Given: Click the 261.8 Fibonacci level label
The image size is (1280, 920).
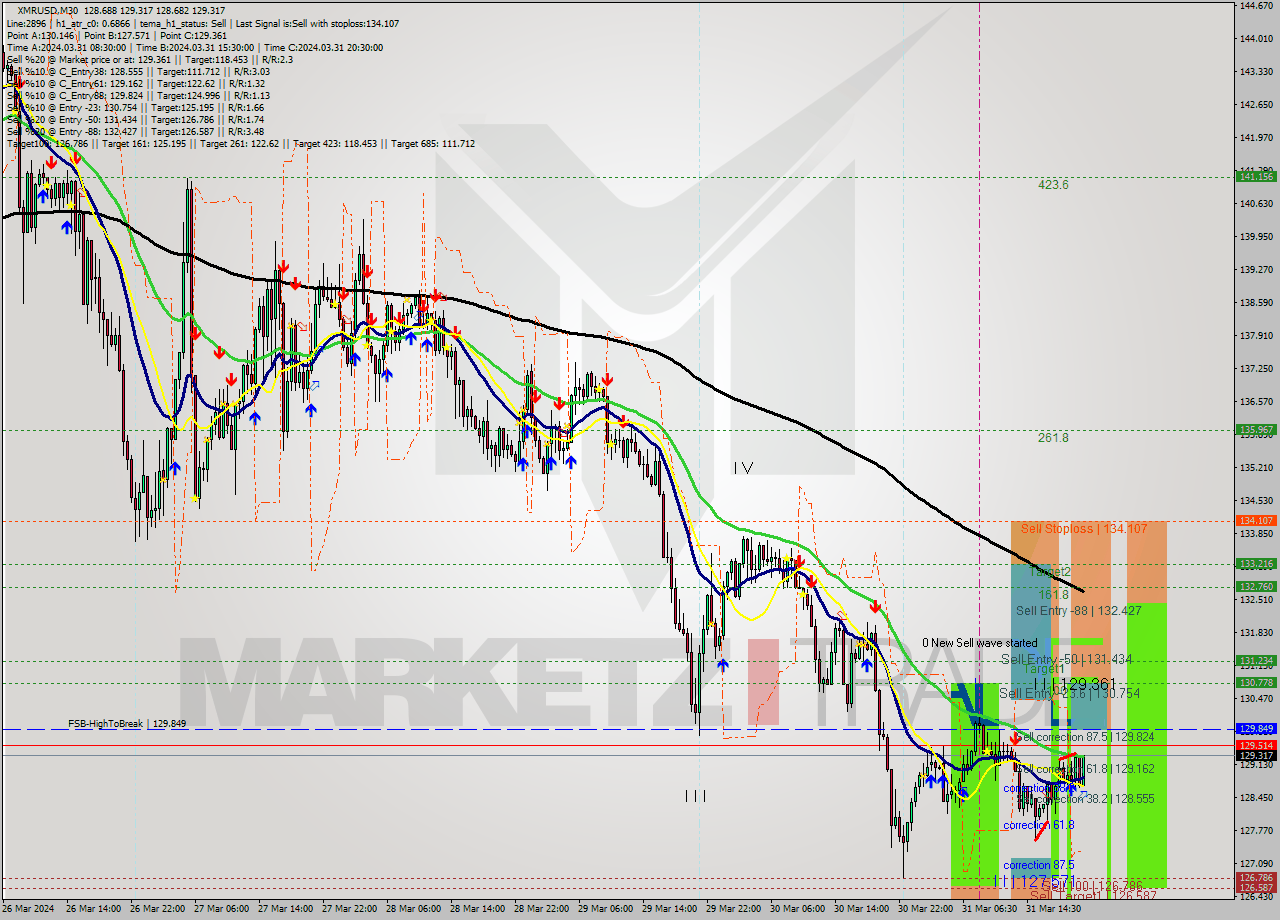Looking at the screenshot, I should pos(1053,438).
